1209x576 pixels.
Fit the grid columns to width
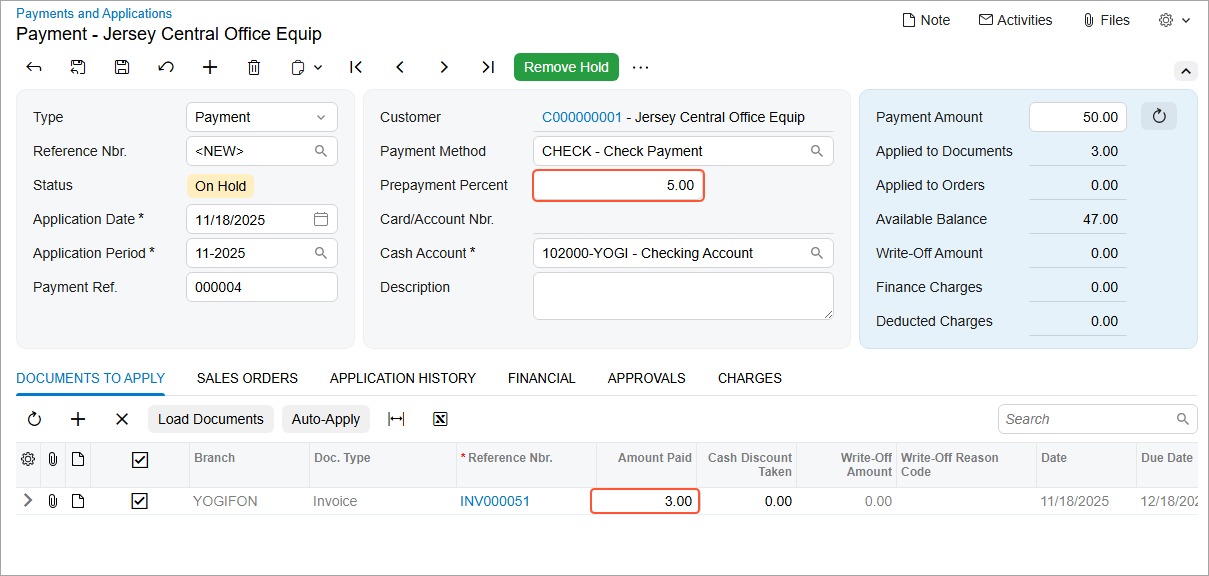(396, 419)
